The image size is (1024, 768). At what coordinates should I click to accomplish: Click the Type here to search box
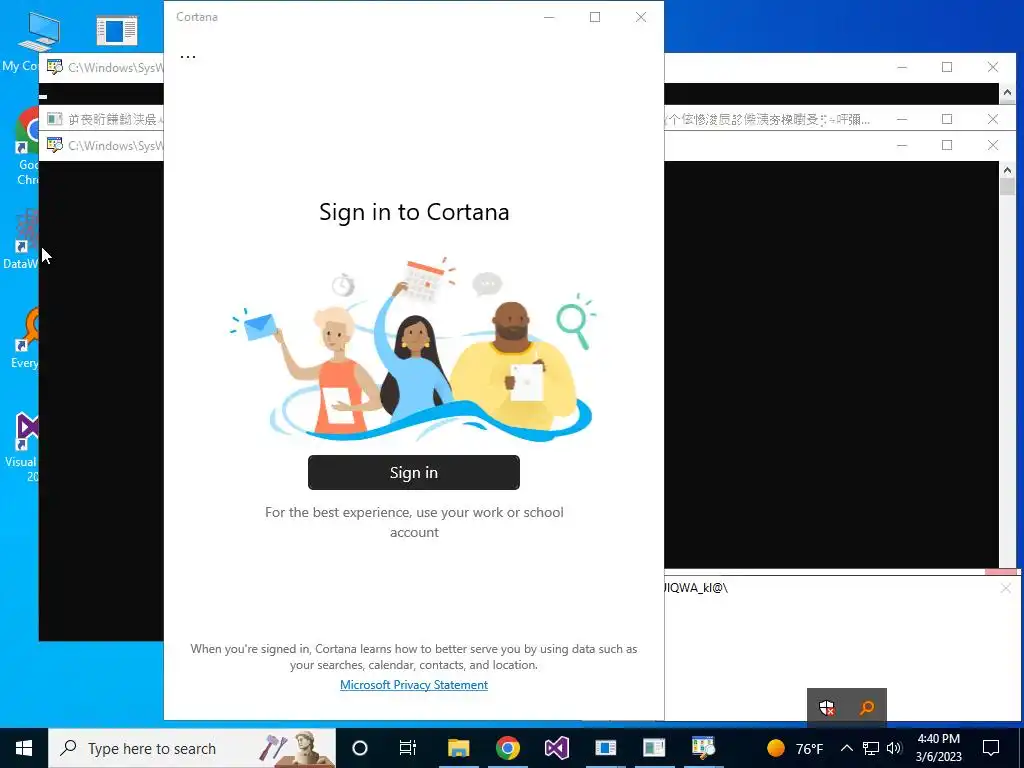[192, 748]
